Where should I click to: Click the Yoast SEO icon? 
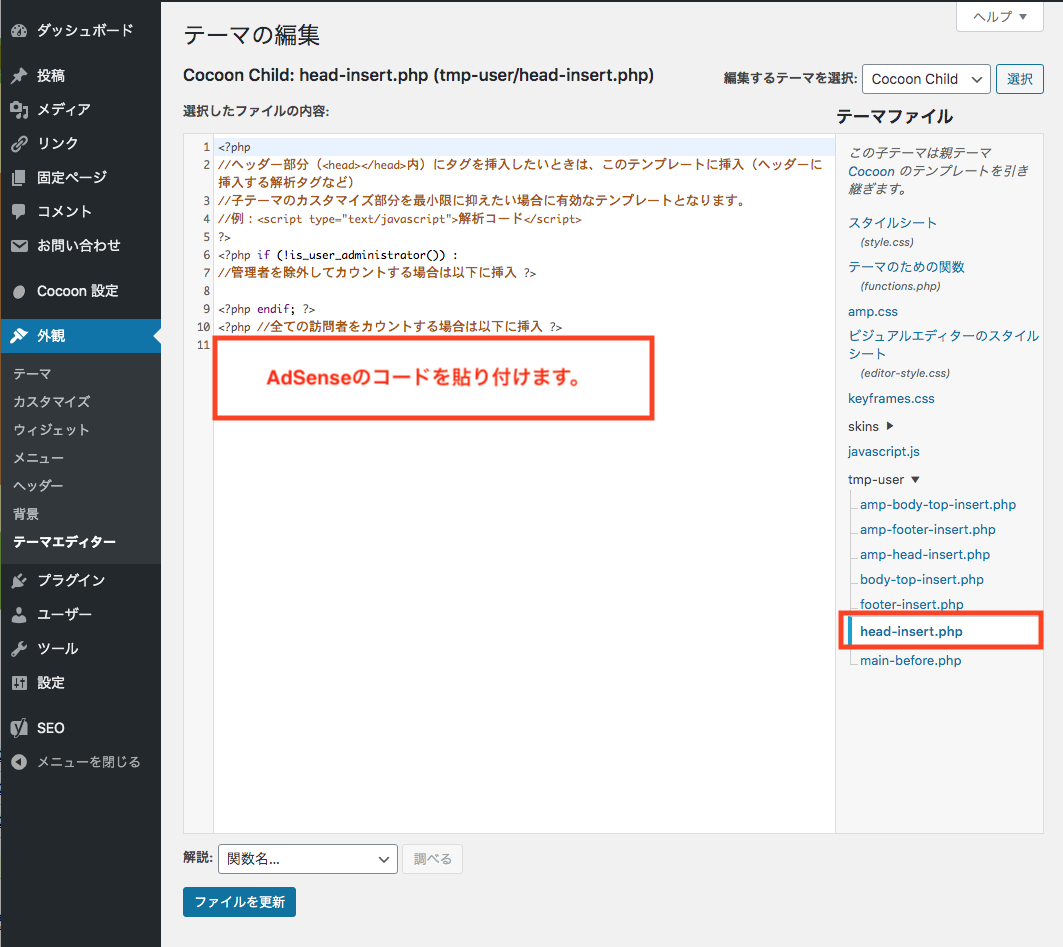point(19,727)
